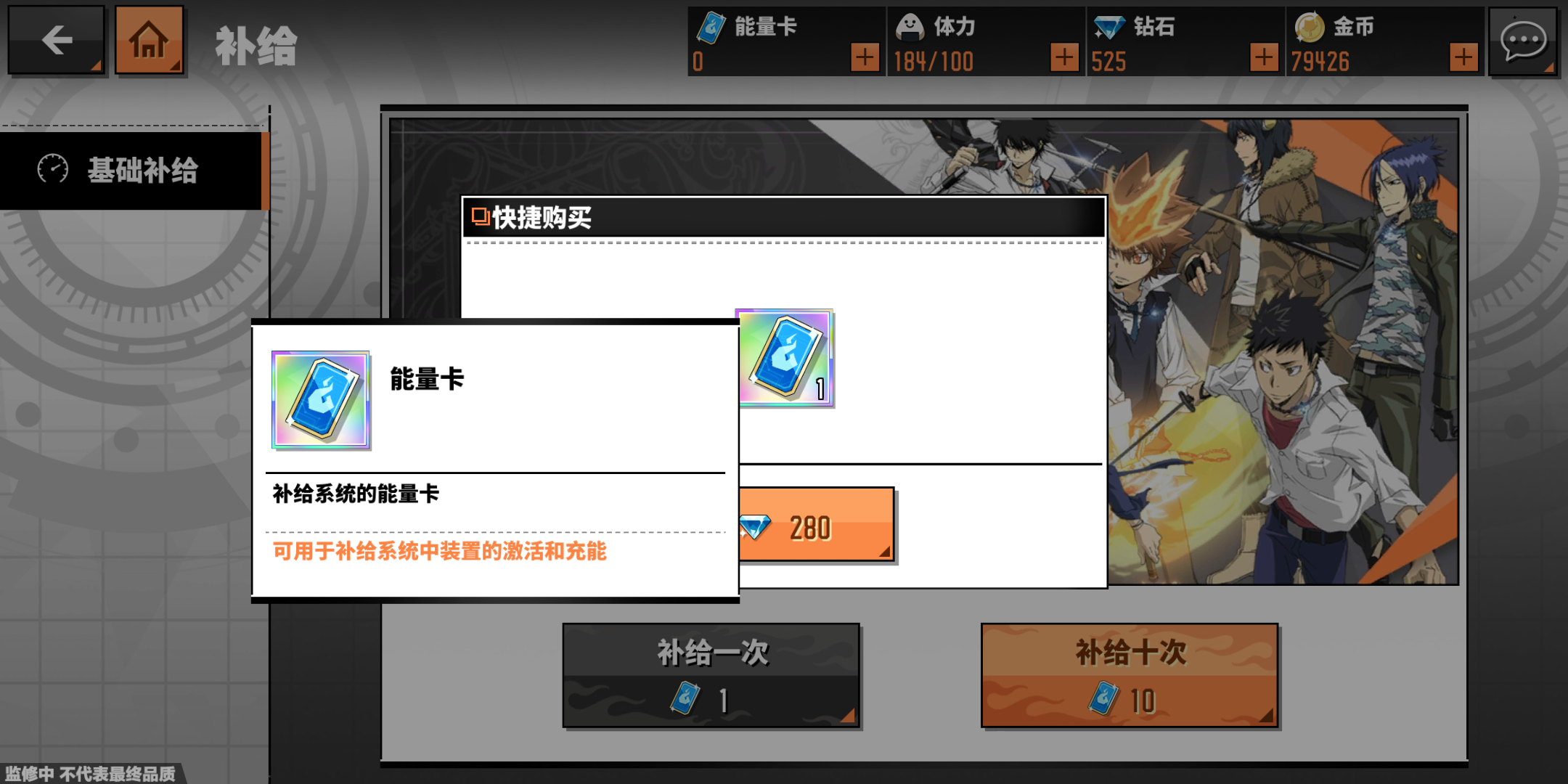The image size is (1568, 784).
Task: Add more 能量卡 with plus button
Action: point(865,57)
